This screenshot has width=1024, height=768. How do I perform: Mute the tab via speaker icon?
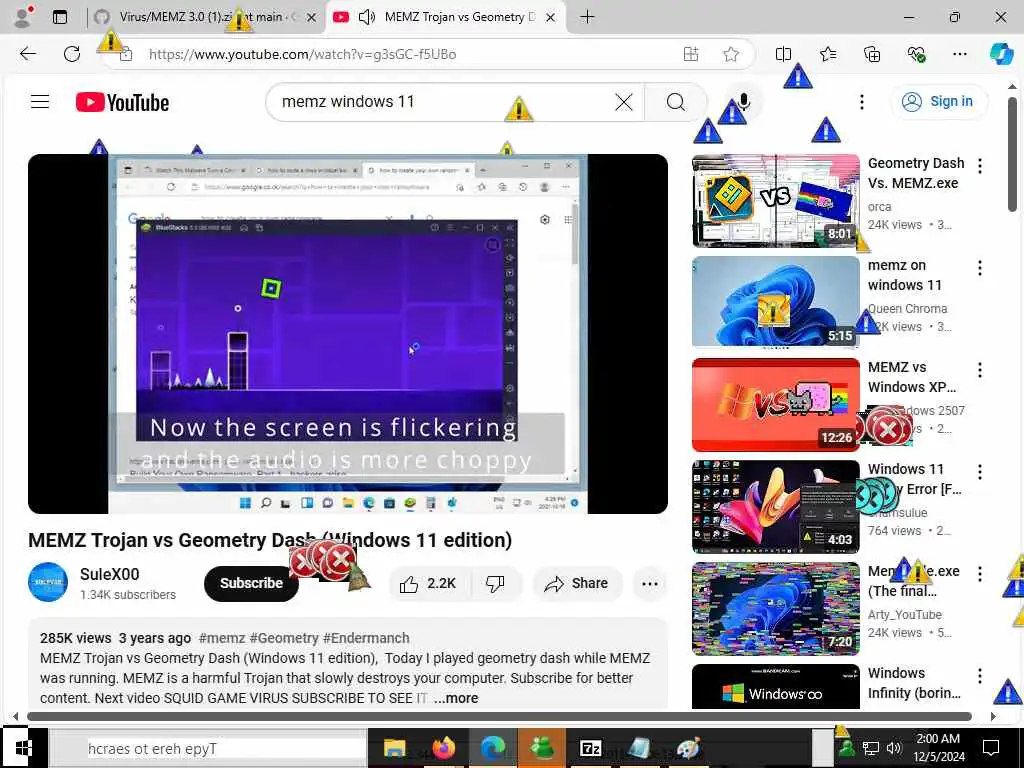[x=367, y=17]
